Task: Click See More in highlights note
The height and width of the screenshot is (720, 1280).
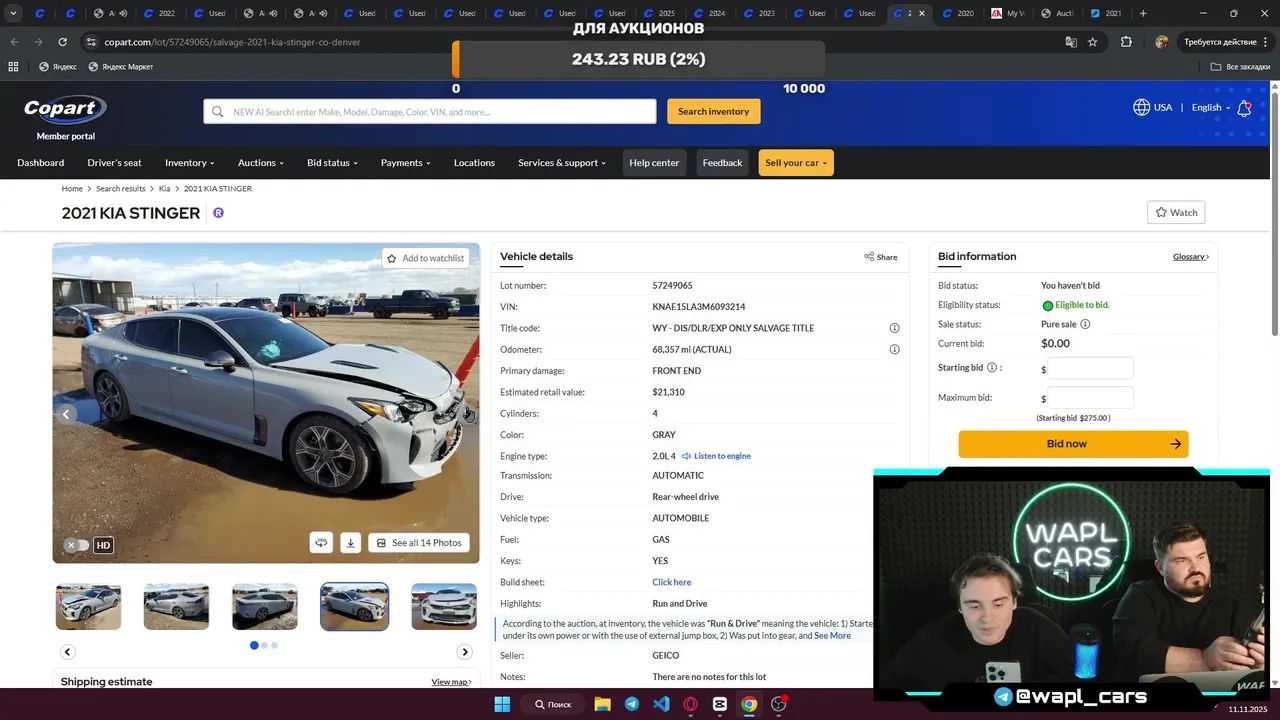Action: tap(832, 635)
